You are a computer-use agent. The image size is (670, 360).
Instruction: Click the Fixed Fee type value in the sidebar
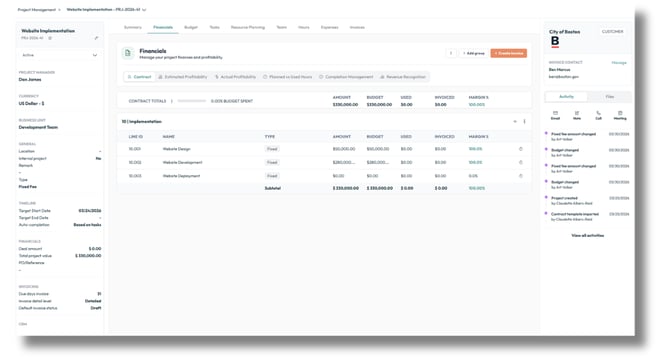(x=27, y=187)
